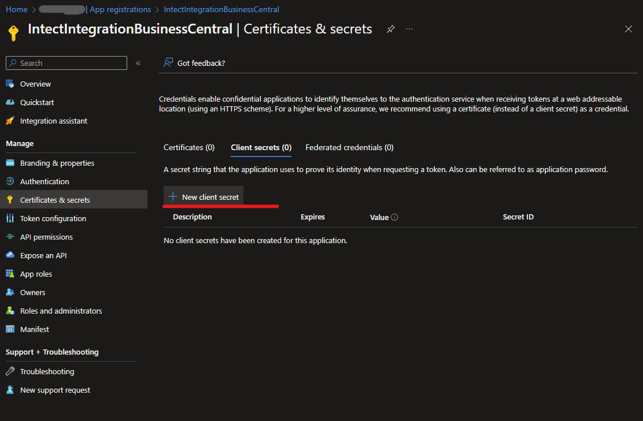Sort by the Expires column header
The image size is (643, 421).
(312, 217)
